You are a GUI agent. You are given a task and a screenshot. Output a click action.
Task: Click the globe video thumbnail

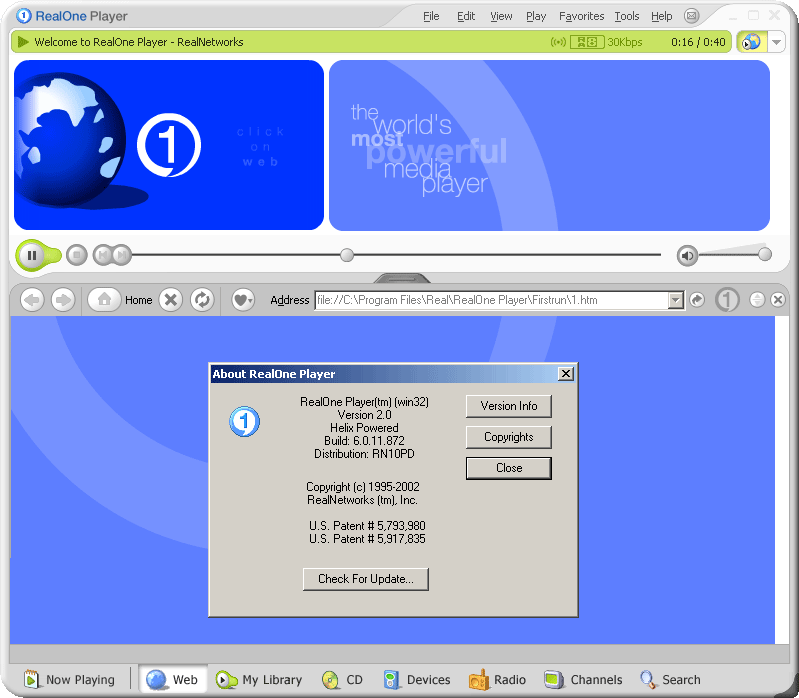169,145
